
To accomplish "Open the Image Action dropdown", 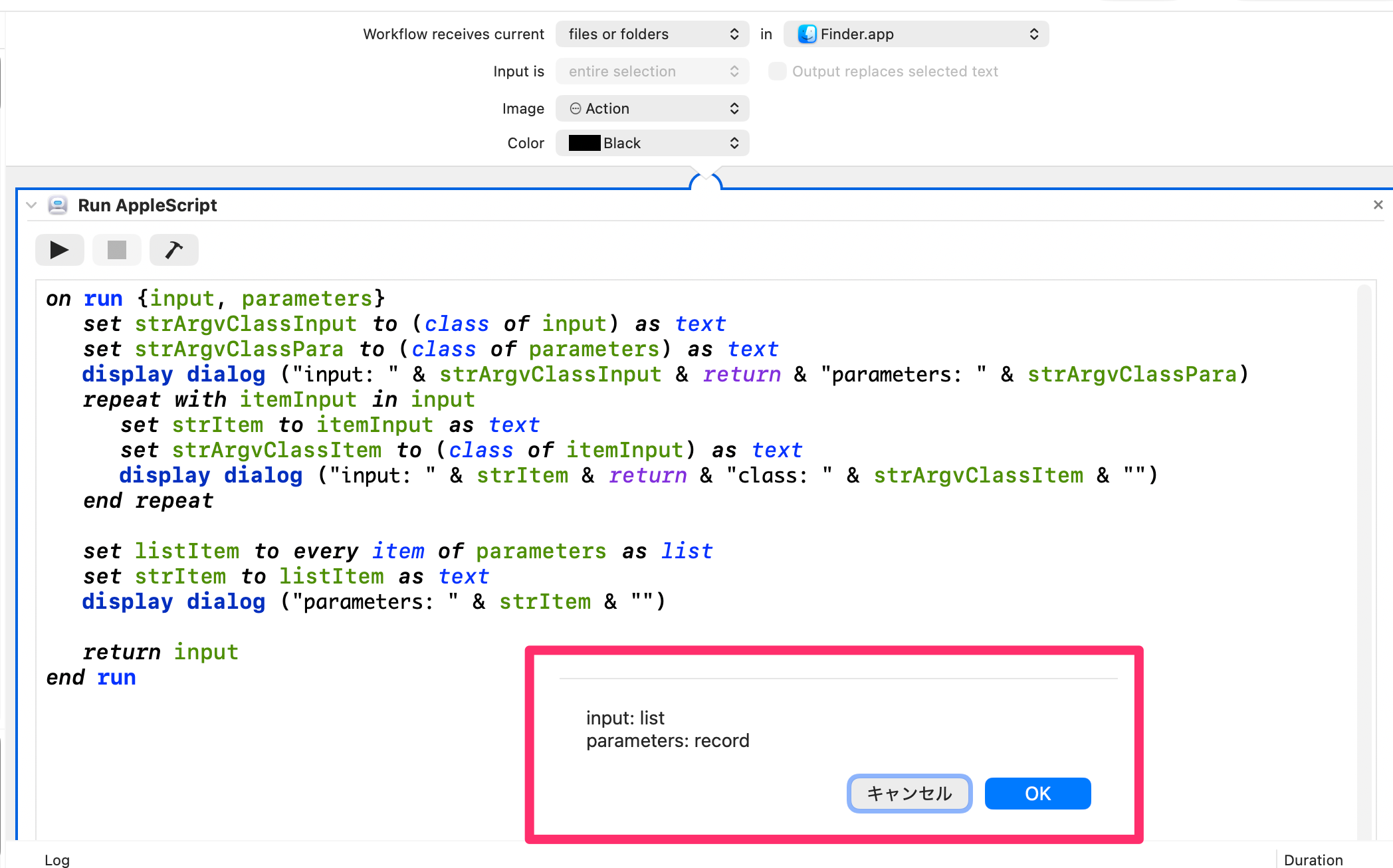I will pyautogui.click(x=652, y=108).
